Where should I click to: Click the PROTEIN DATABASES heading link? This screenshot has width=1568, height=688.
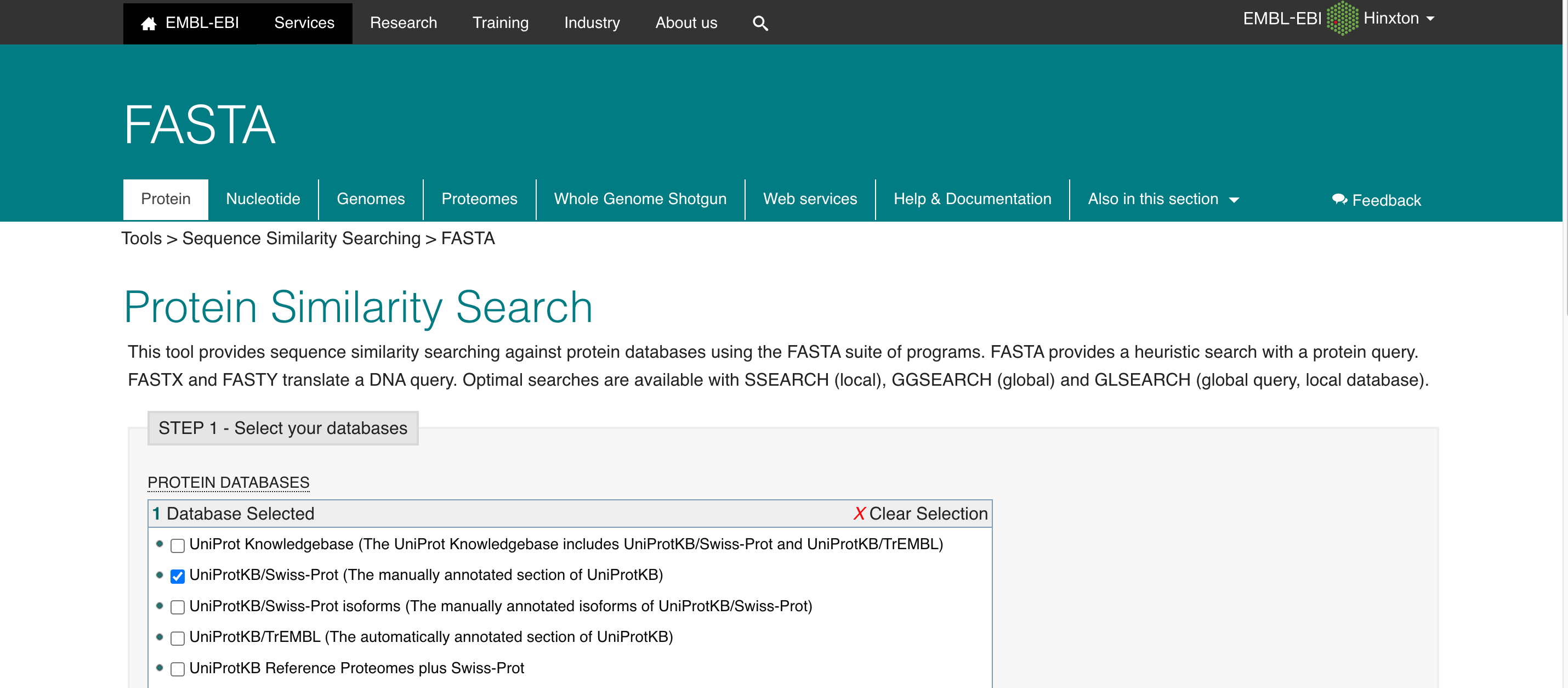[x=228, y=482]
